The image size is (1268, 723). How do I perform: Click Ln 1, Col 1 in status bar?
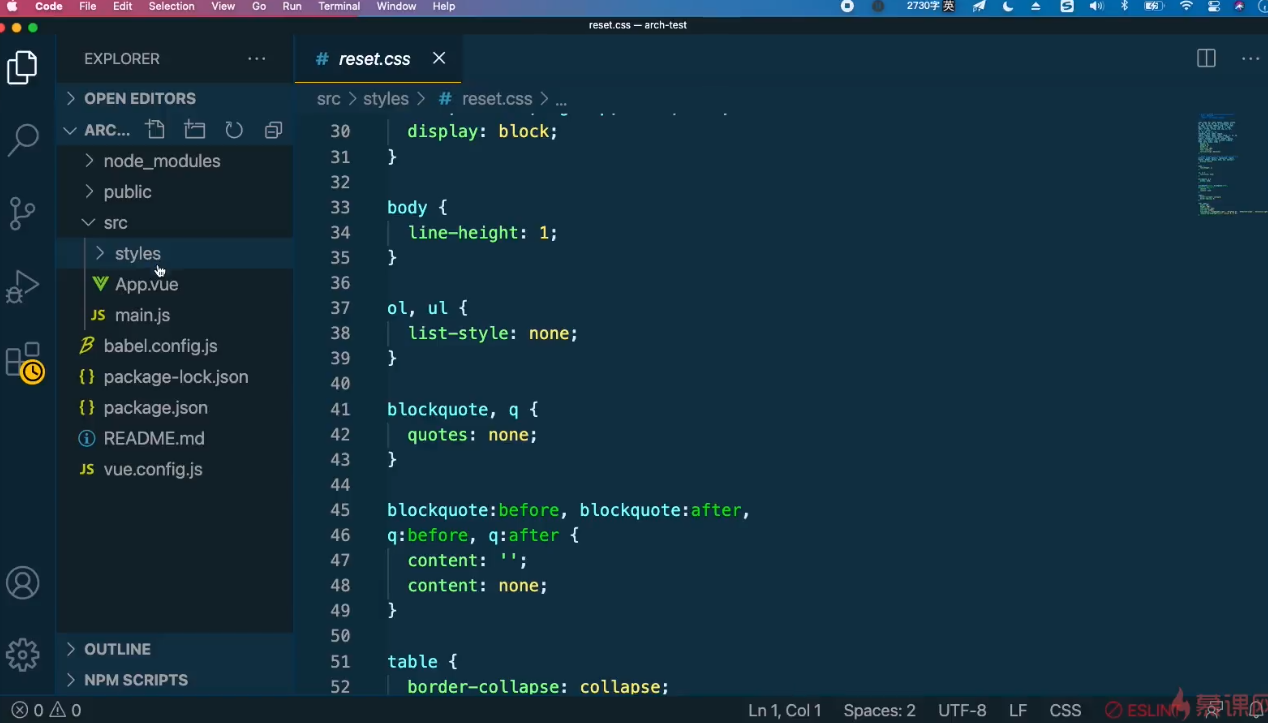785,710
